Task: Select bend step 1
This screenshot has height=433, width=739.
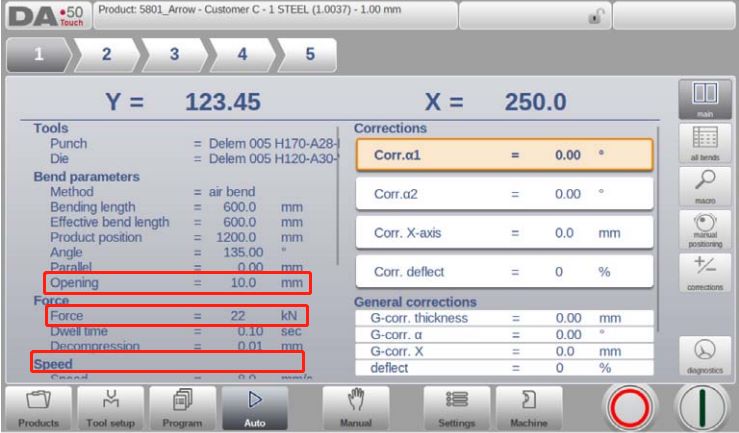Action: [39, 55]
